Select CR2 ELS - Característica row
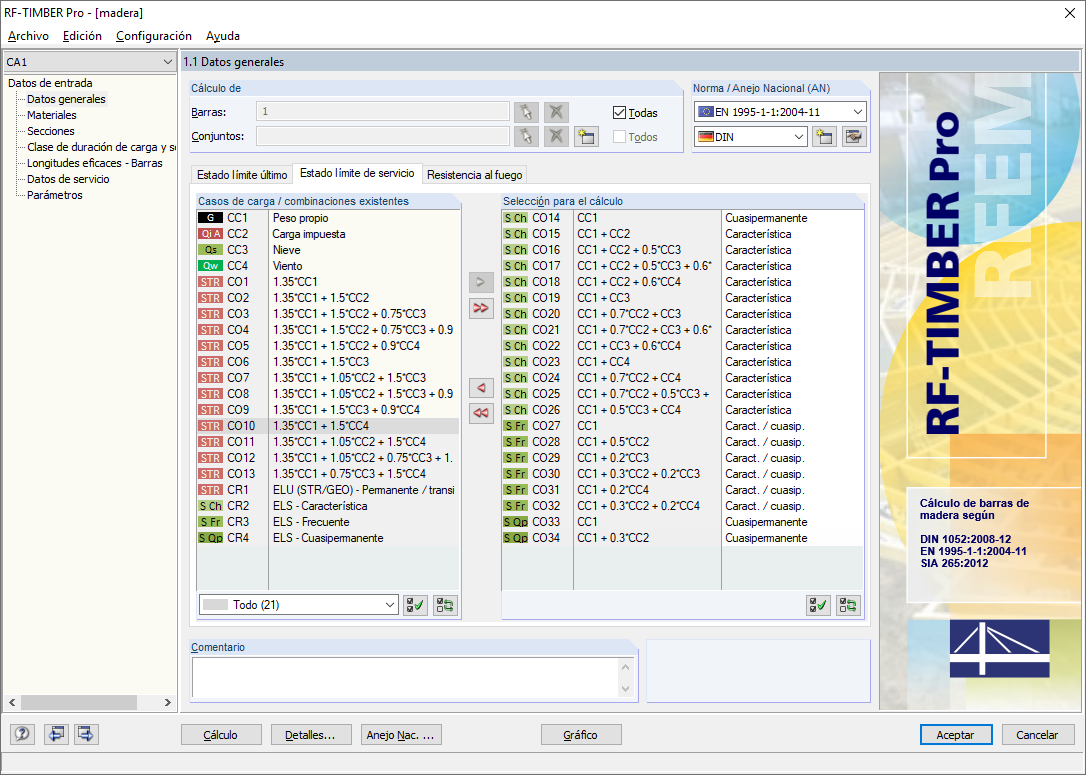 [x=328, y=506]
